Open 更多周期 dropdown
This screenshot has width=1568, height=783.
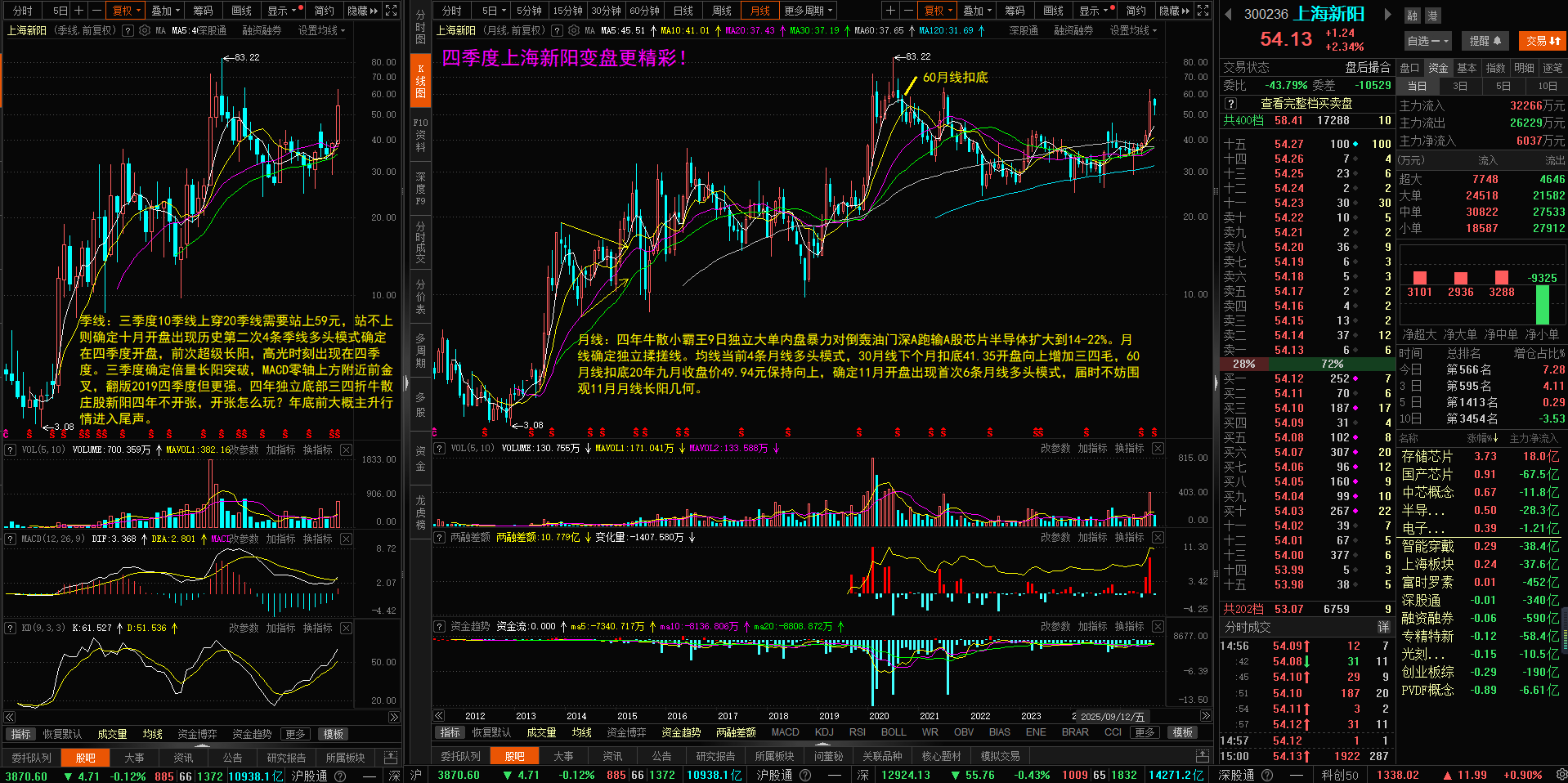[x=808, y=11]
